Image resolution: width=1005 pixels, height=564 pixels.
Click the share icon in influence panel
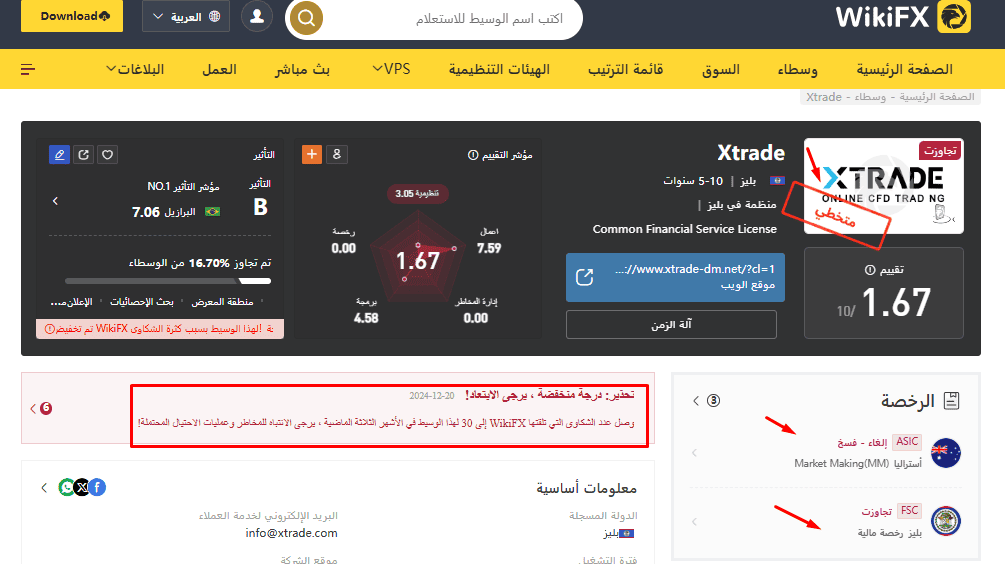83,154
